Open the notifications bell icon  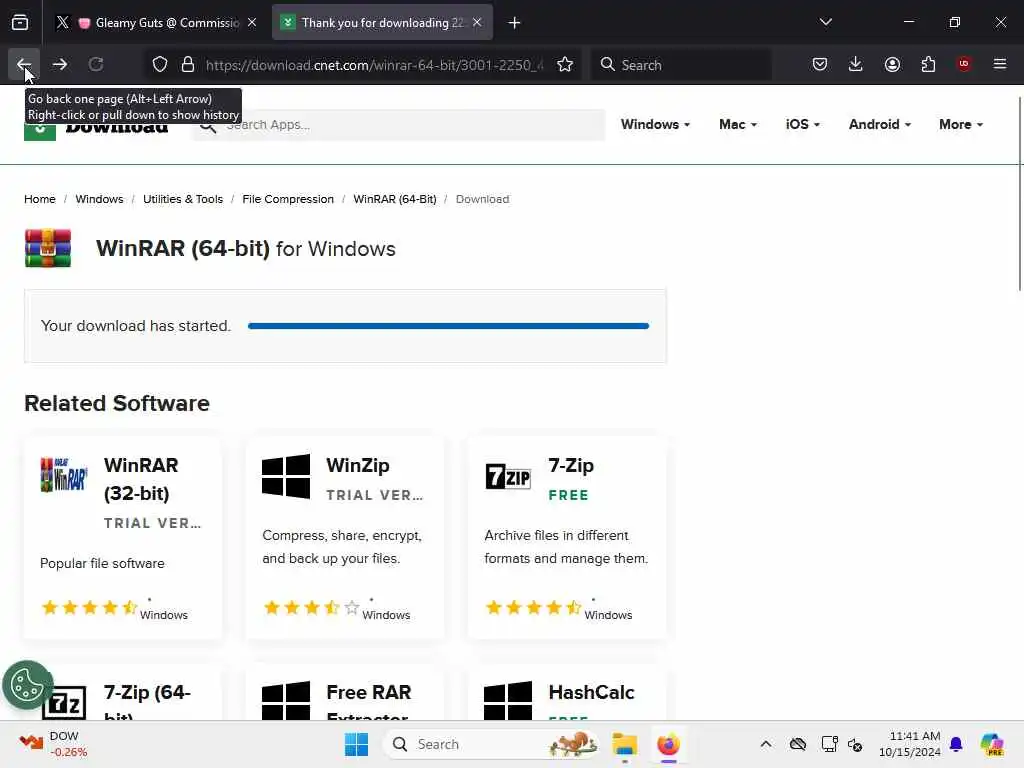956,744
